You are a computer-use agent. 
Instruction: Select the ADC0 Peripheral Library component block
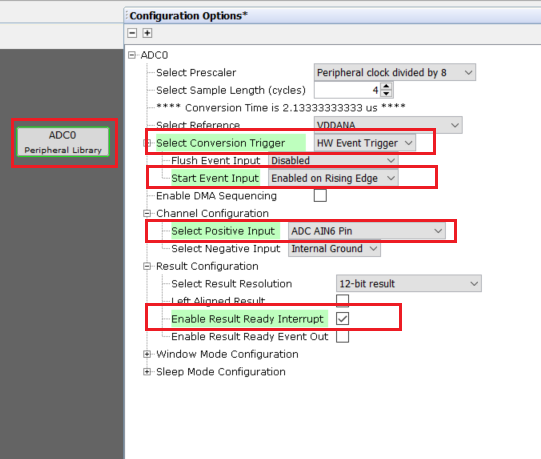[63, 142]
